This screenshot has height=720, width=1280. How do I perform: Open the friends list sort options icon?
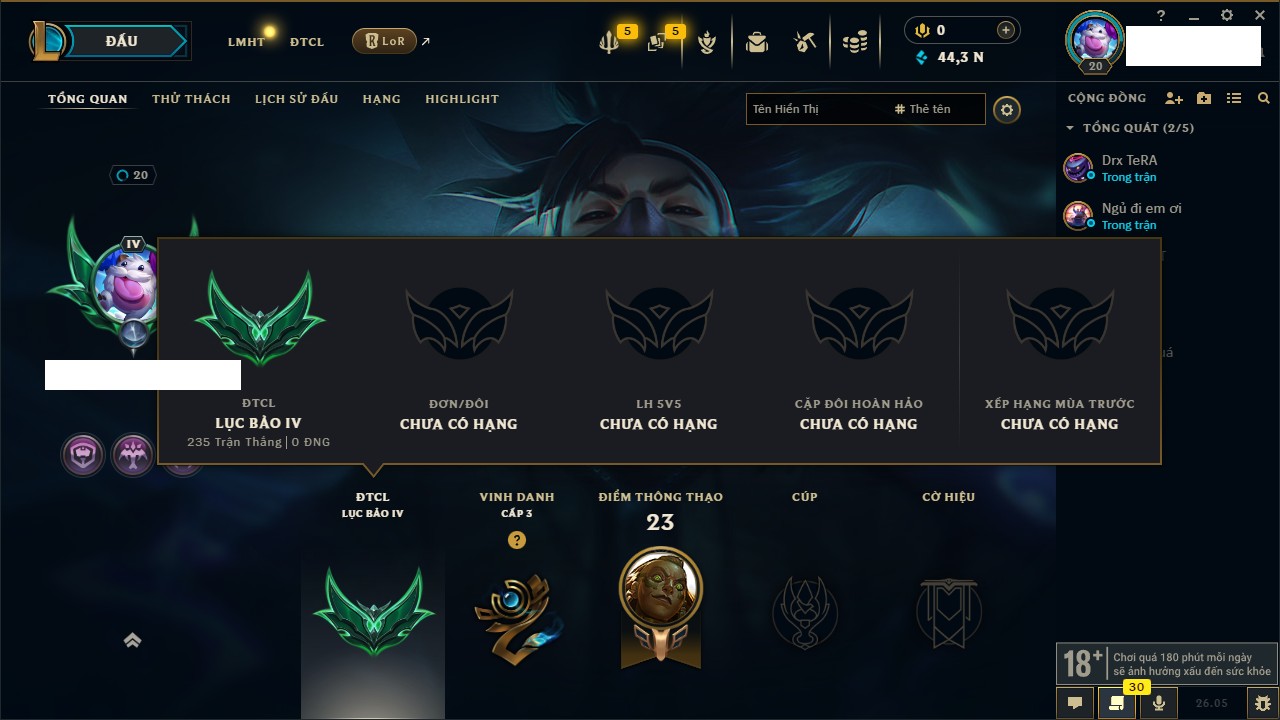coord(1234,98)
